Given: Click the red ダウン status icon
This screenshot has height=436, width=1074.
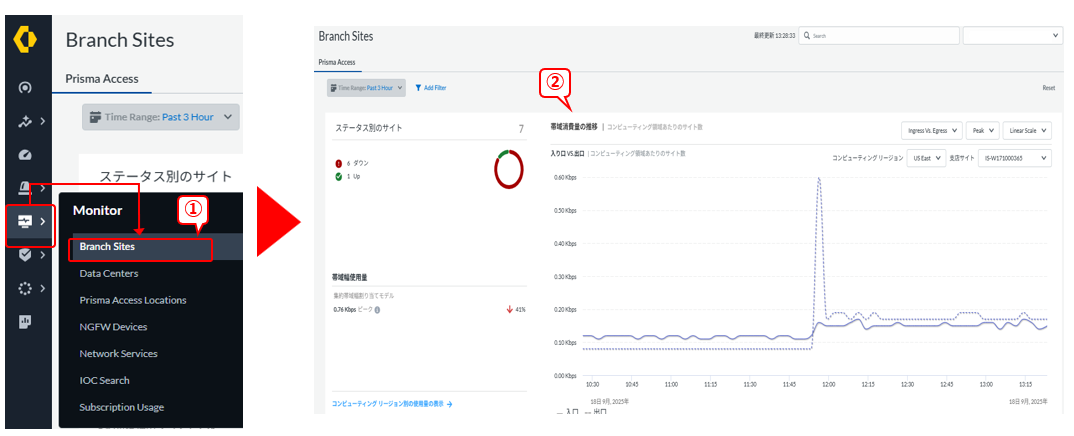Looking at the screenshot, I should (x=337, y=162).
